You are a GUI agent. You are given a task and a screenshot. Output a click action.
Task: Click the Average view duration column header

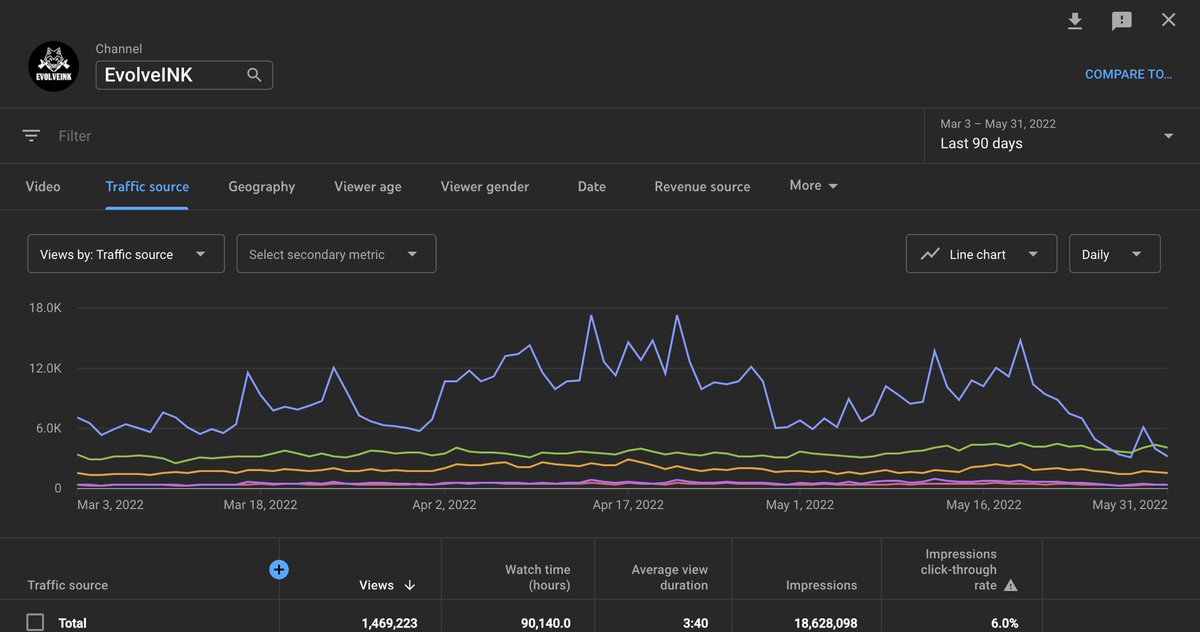click(x=670, y=577)
